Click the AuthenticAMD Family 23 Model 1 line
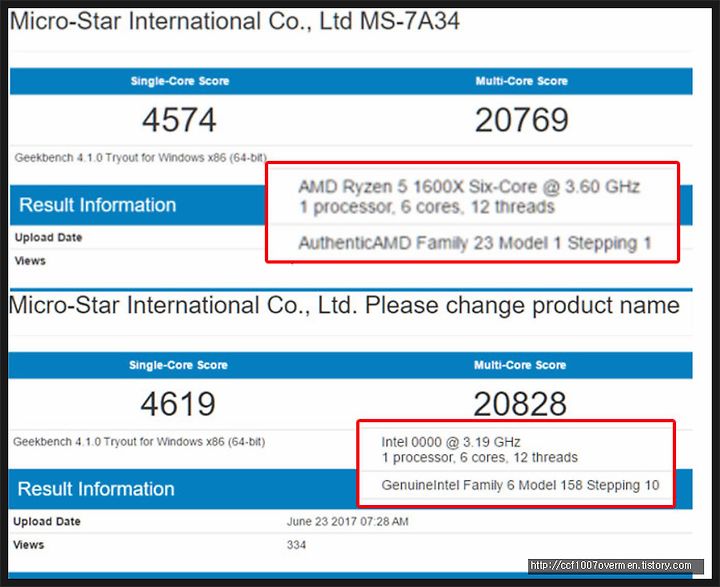The image size is (720, 587). [x=475, y=243]
